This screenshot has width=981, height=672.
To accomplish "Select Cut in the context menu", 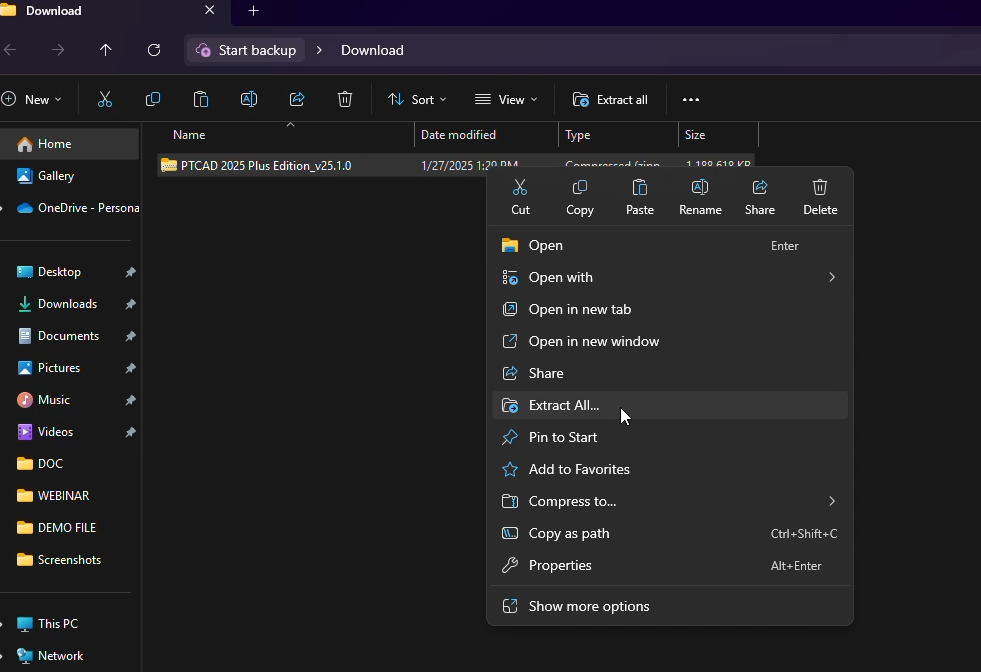I will 520,197.
